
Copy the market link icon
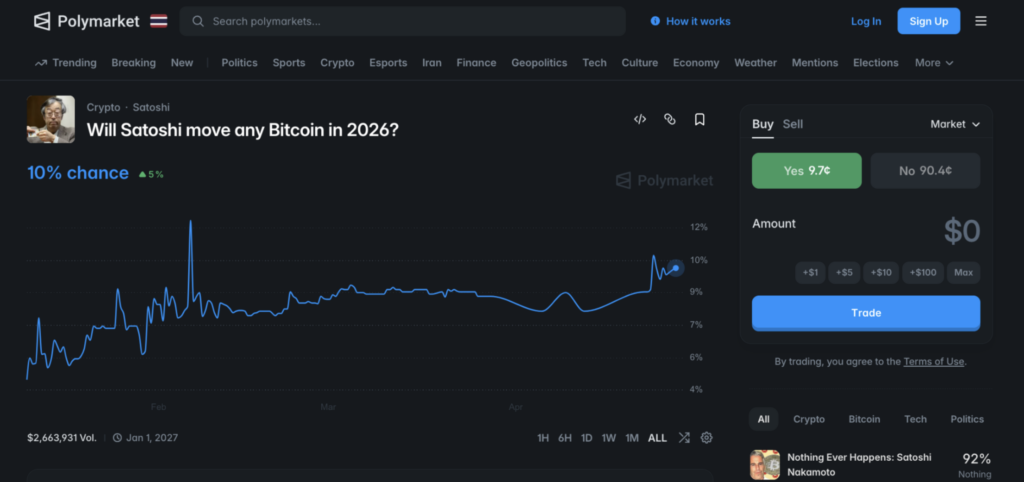coord(670,119)
